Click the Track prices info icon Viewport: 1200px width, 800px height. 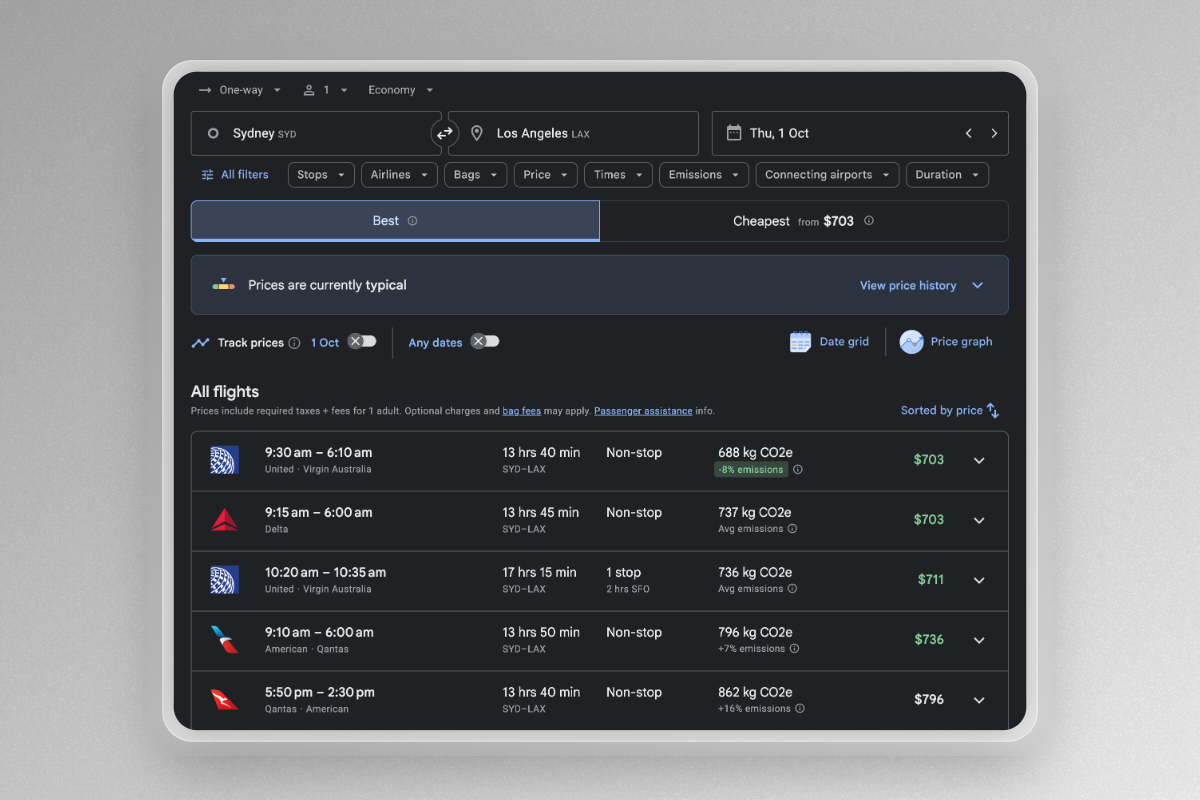[294, 342]
